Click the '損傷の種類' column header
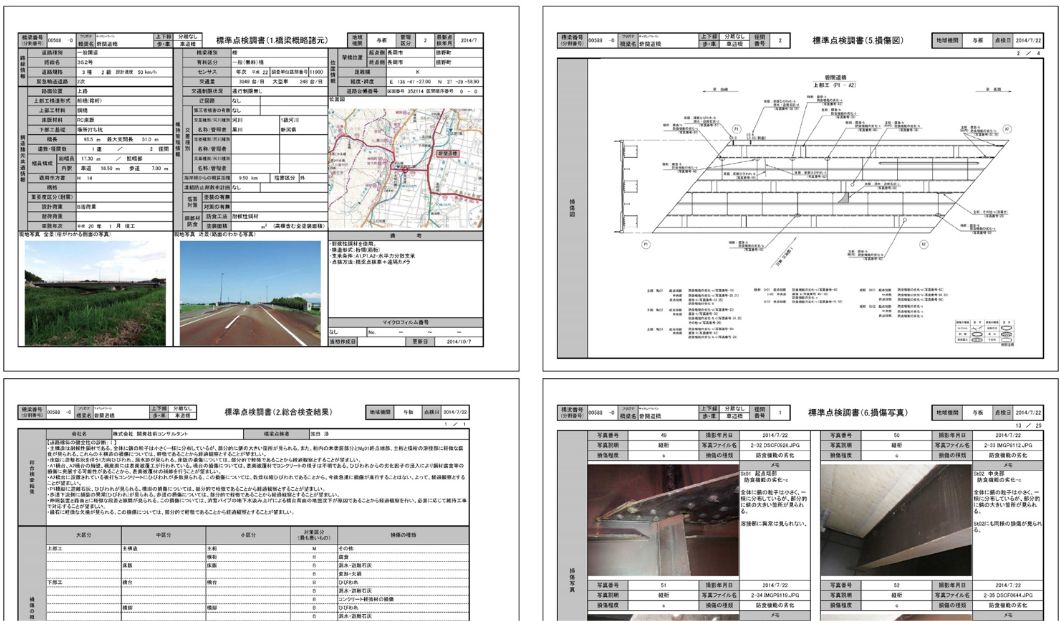This screenshot has width=1060, height=621. pyautogui.click(x=403, y=535)
